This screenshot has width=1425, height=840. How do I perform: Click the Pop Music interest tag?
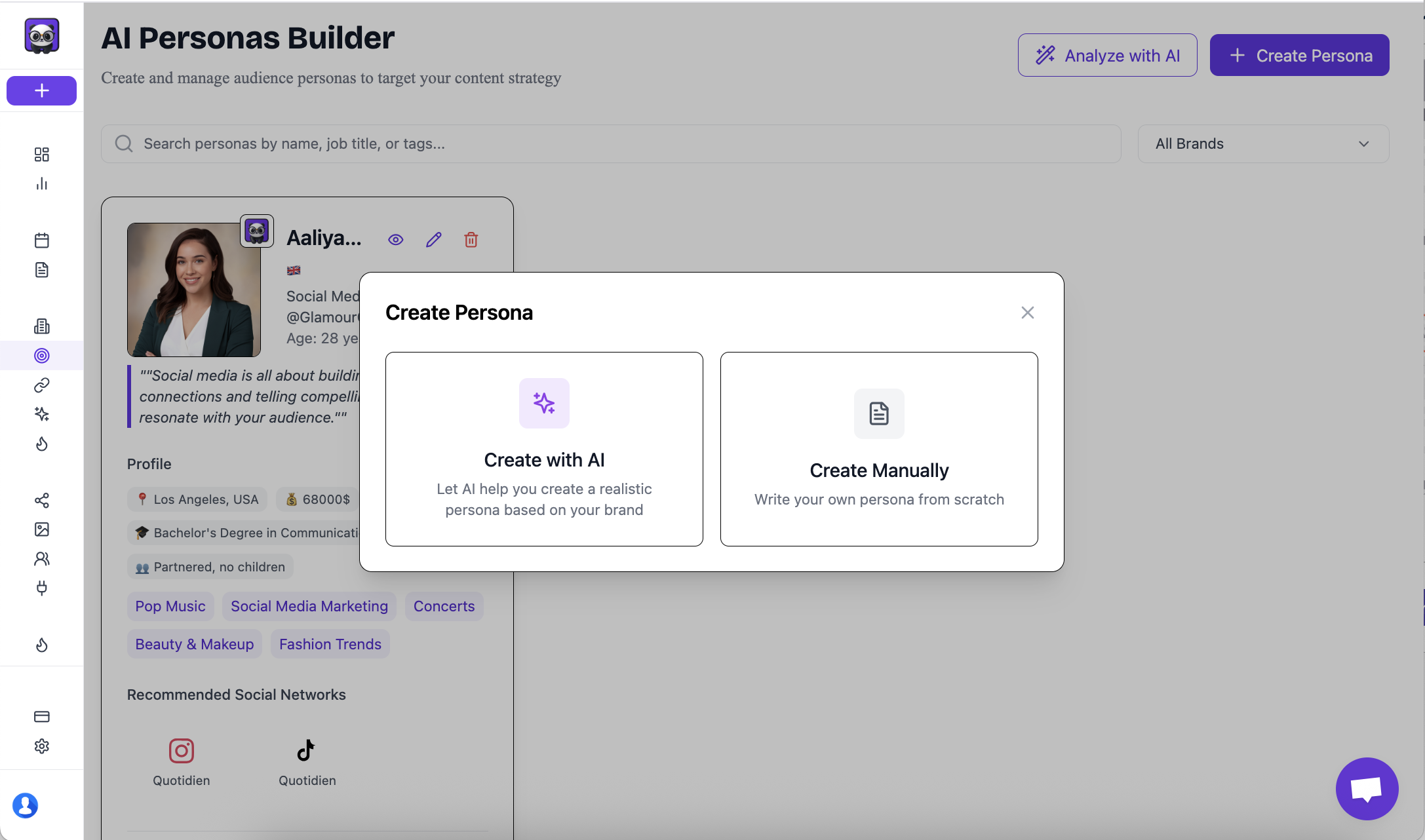pos(170,606)
